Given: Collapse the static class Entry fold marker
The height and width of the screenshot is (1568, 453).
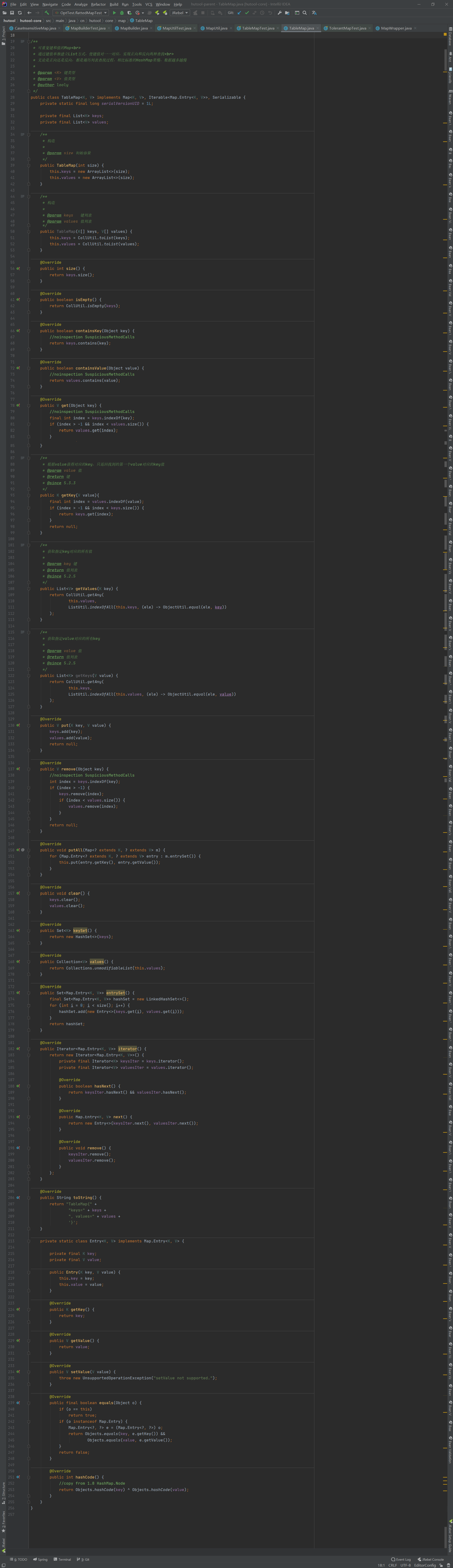Looking at the screenshot, I should (28, 1241).
